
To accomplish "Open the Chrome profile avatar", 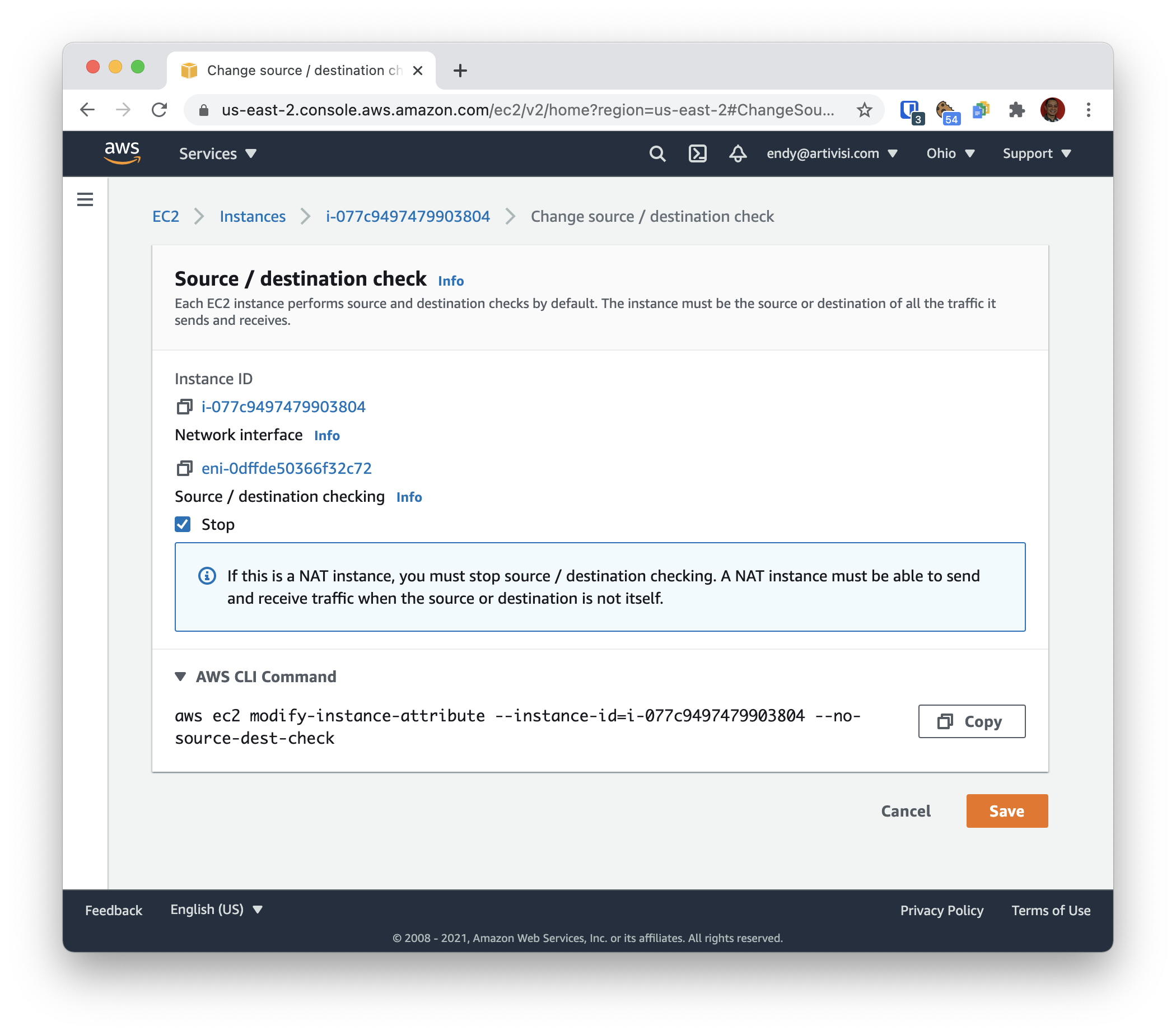I will click(x=1052, y=110).
